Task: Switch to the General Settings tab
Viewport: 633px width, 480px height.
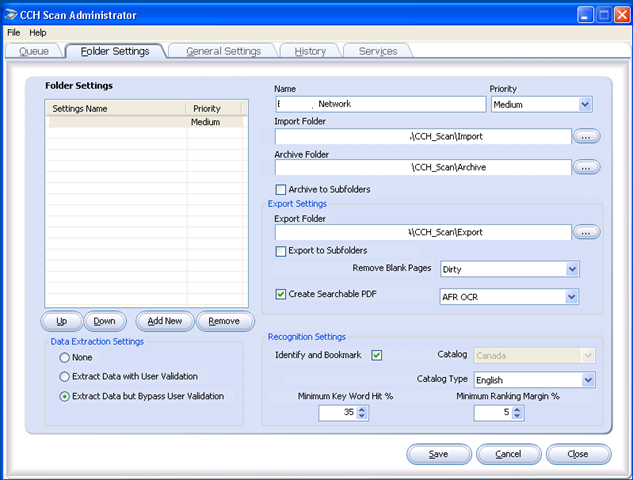Action: pos(224,51)
